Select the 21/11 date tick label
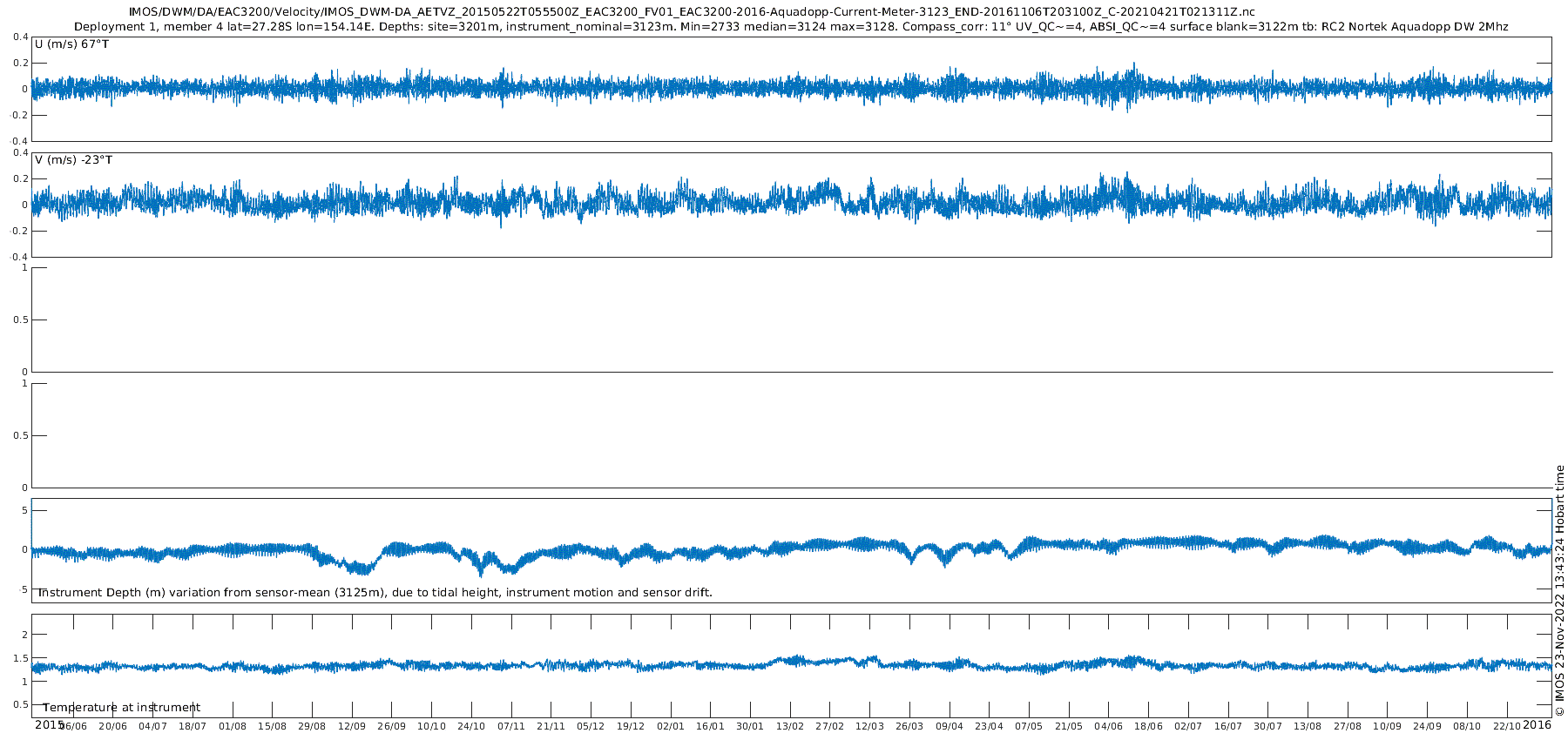The width and height of the screenshot is (1568, 740). click(x=551, y=726)
